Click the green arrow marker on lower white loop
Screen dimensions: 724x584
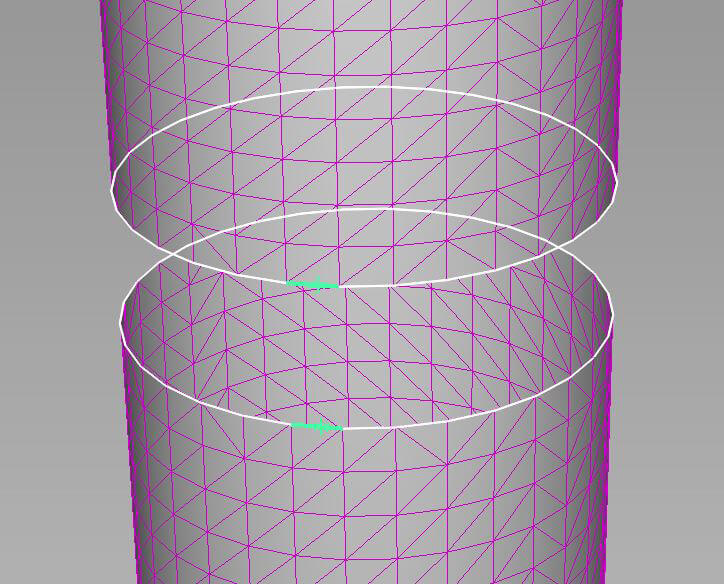[x=317, y=427]
